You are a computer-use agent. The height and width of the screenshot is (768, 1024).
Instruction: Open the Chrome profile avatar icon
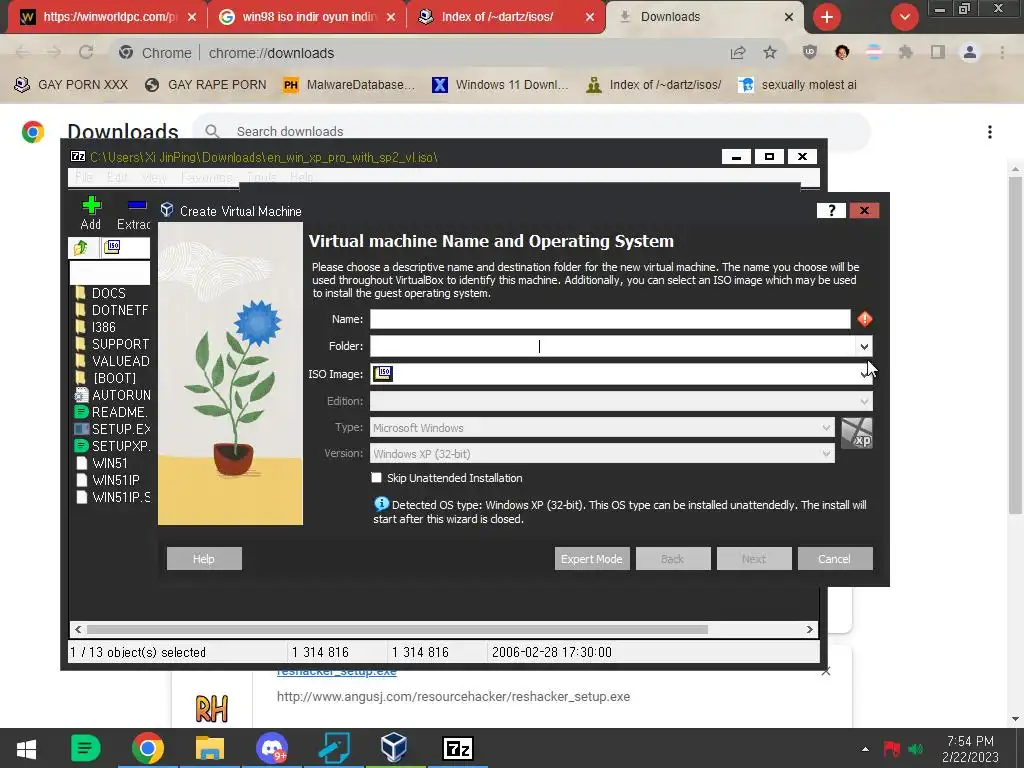click(x=970, y=52)
